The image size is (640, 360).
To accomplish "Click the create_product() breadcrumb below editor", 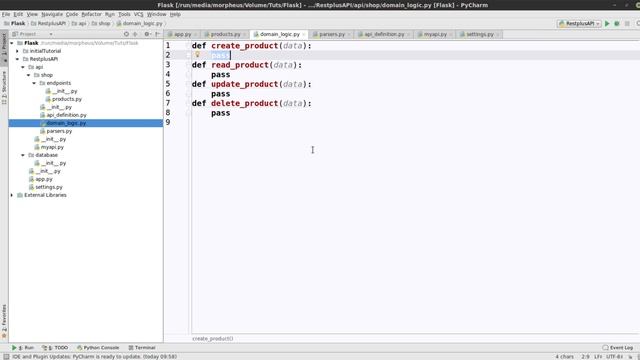I will pos(213,339).
